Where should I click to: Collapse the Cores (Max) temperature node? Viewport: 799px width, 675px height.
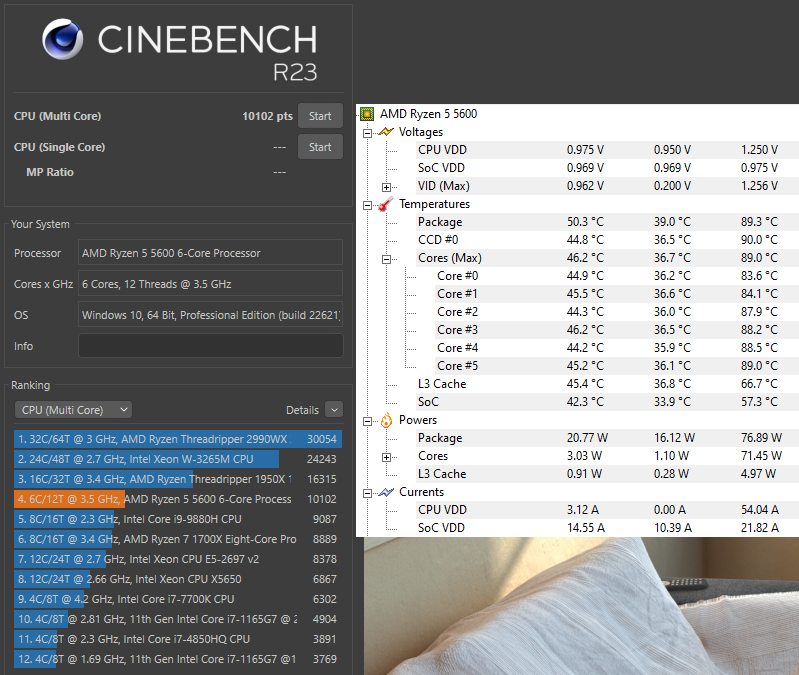coord(387,259)
